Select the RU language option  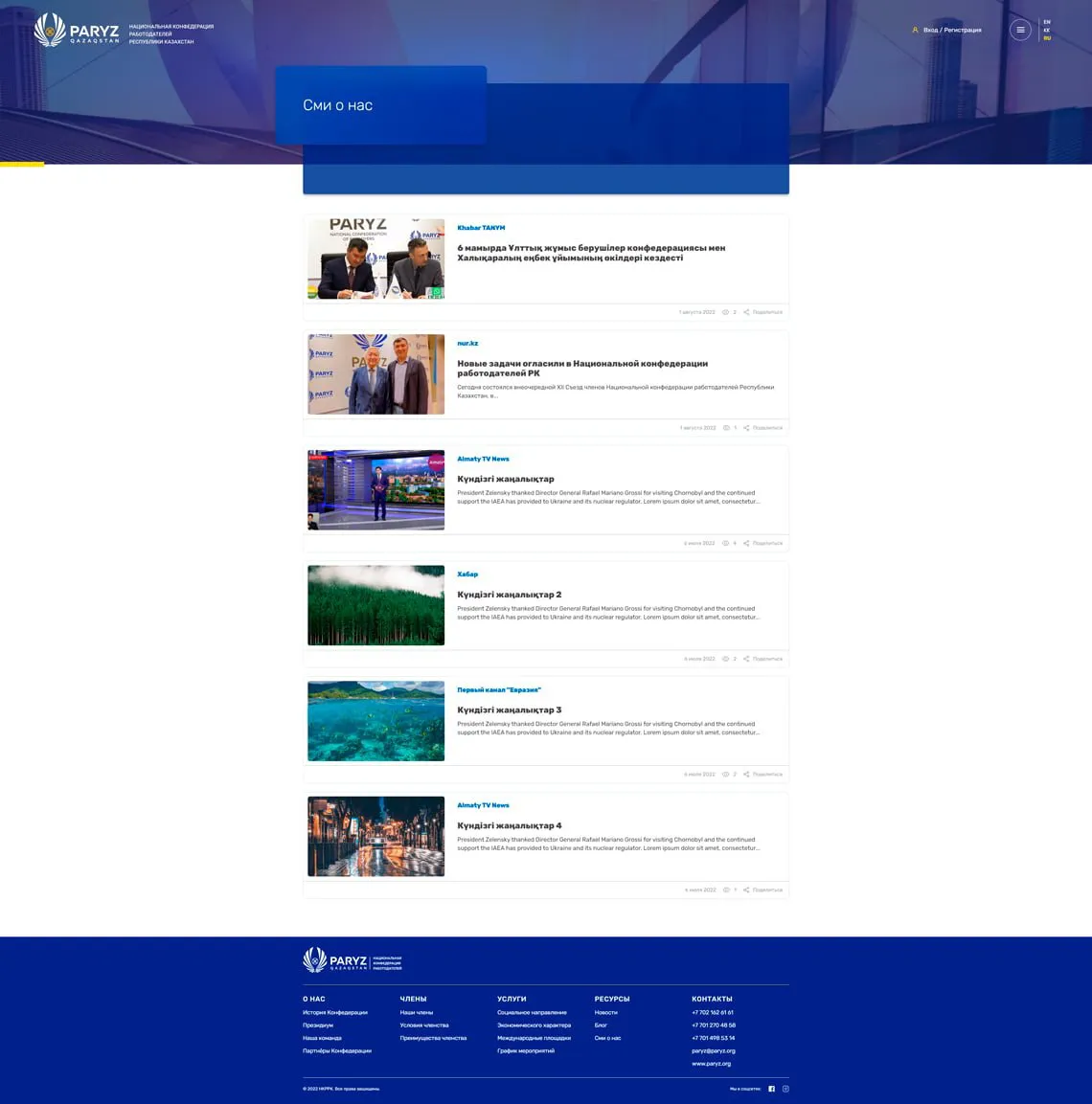point(1047,38)
